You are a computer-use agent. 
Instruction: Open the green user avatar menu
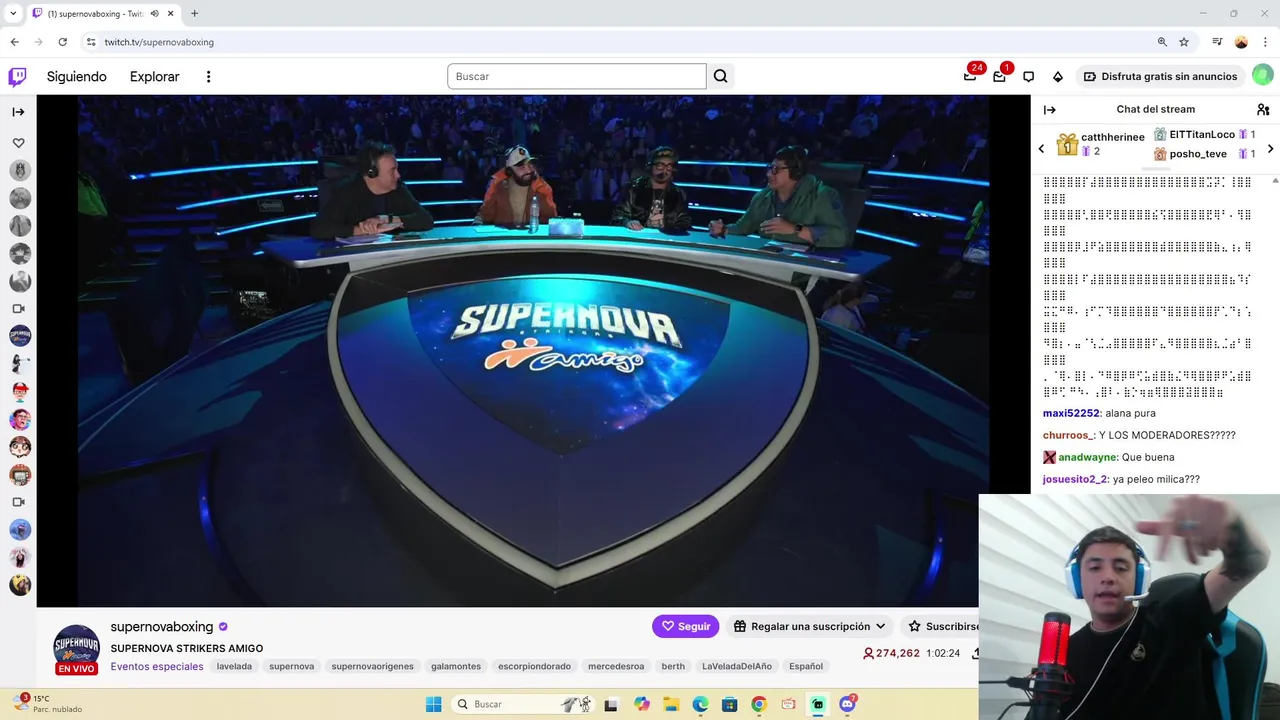(x=1263, y=76)
